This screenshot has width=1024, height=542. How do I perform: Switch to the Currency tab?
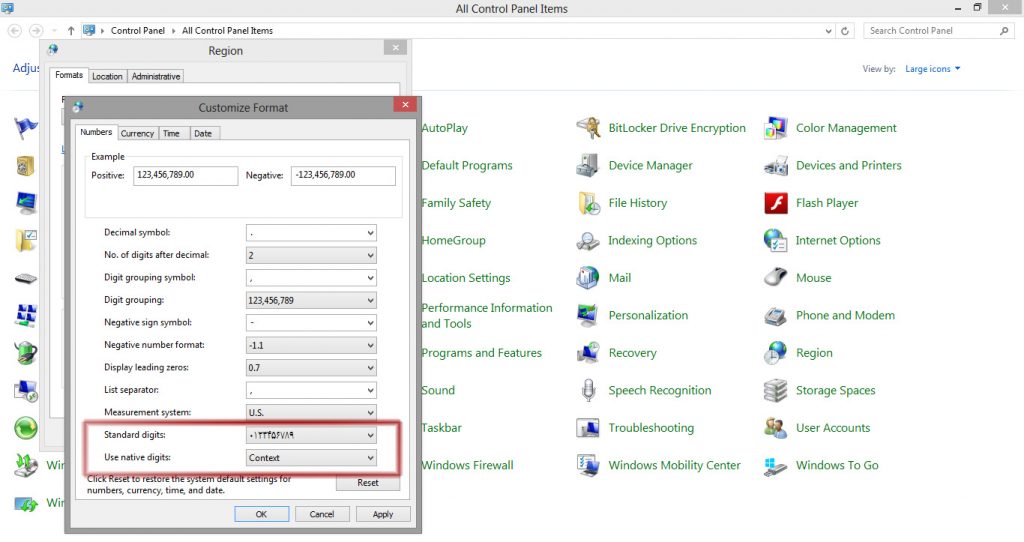pyautogui.click(x=137, y=133)
